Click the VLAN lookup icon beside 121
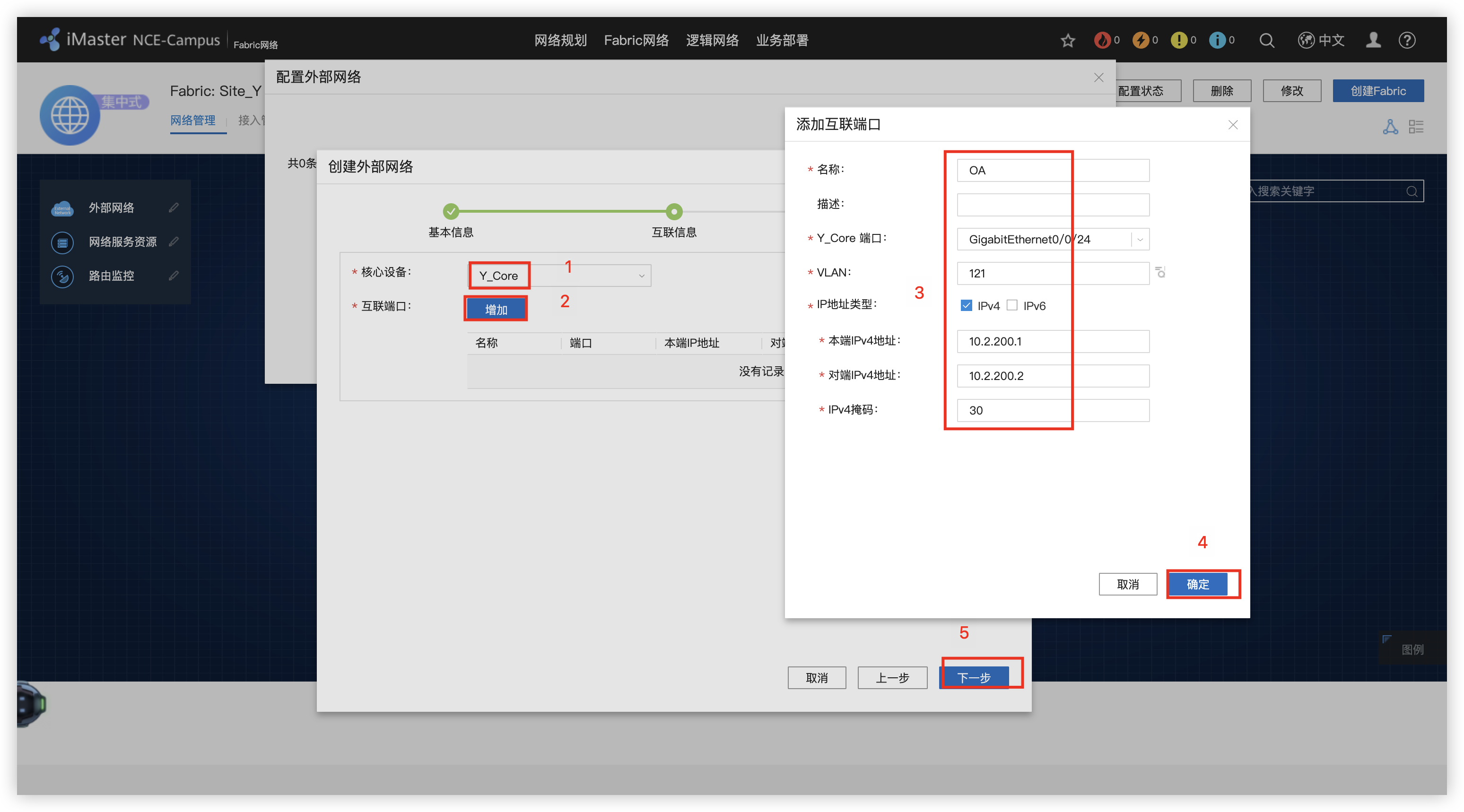 1160,273
